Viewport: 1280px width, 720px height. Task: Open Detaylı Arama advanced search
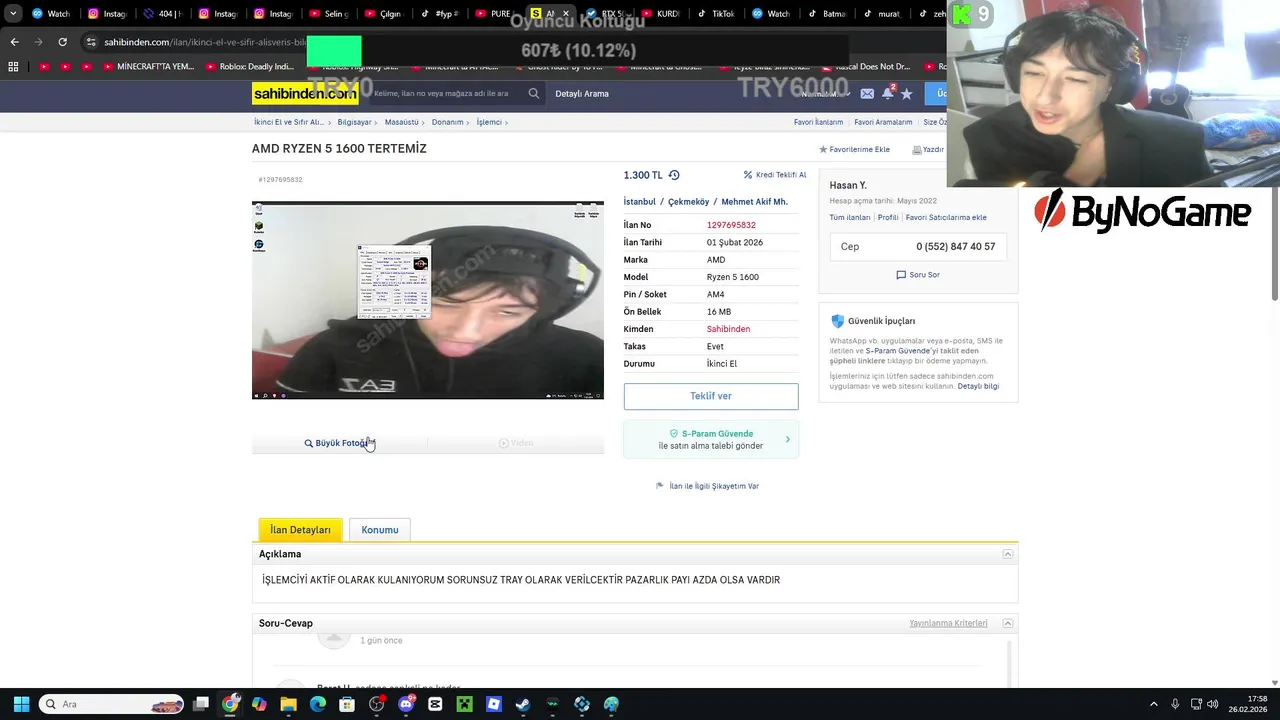coord(582,93)
